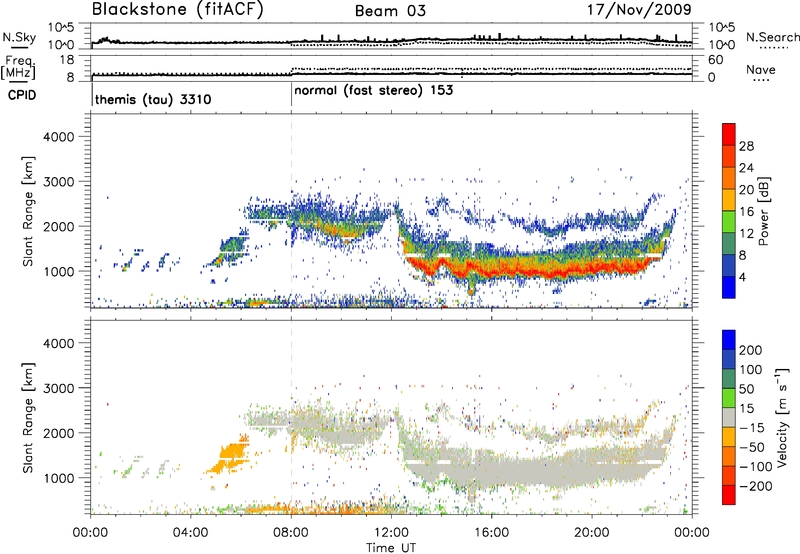The image size is (800, 554).
Task: Pick the red top segment of Power colorbar
Action: (729, 134)
